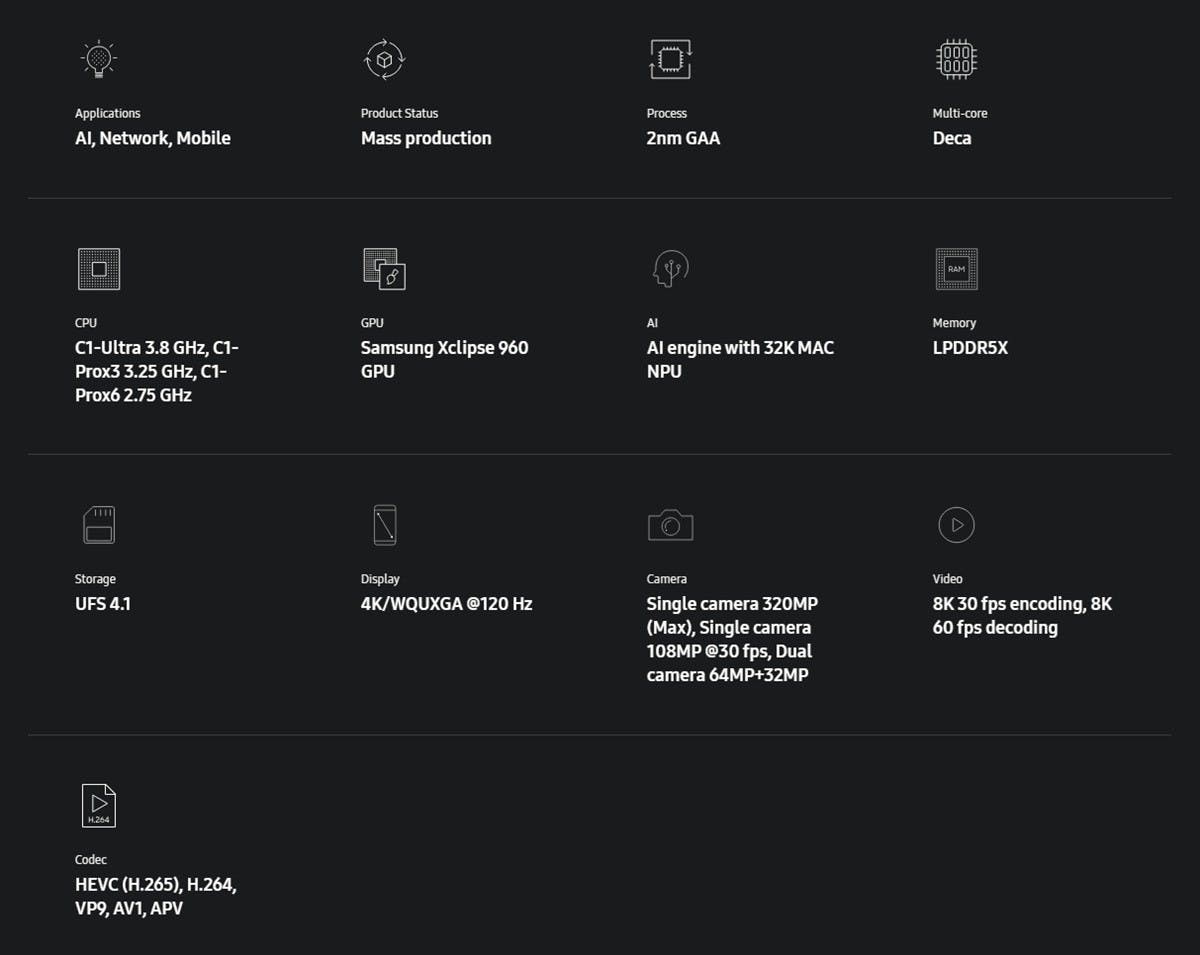The width and height of the screenshot is (1200, 955).
Task: Click the '4K/WQUXGA @120 Hz' display text
Action: tap(446, 604)
